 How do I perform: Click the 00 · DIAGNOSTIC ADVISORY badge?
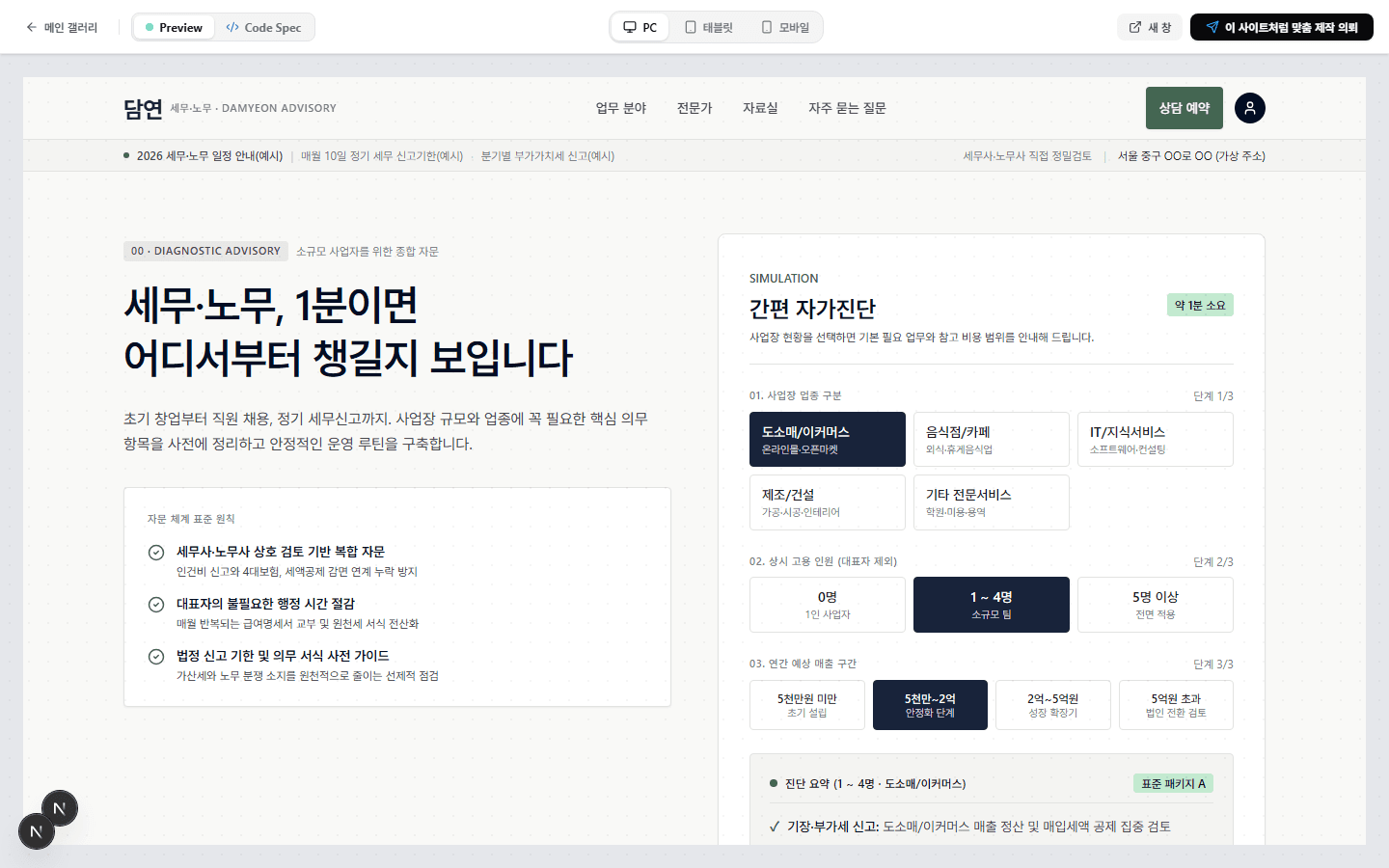205,251
